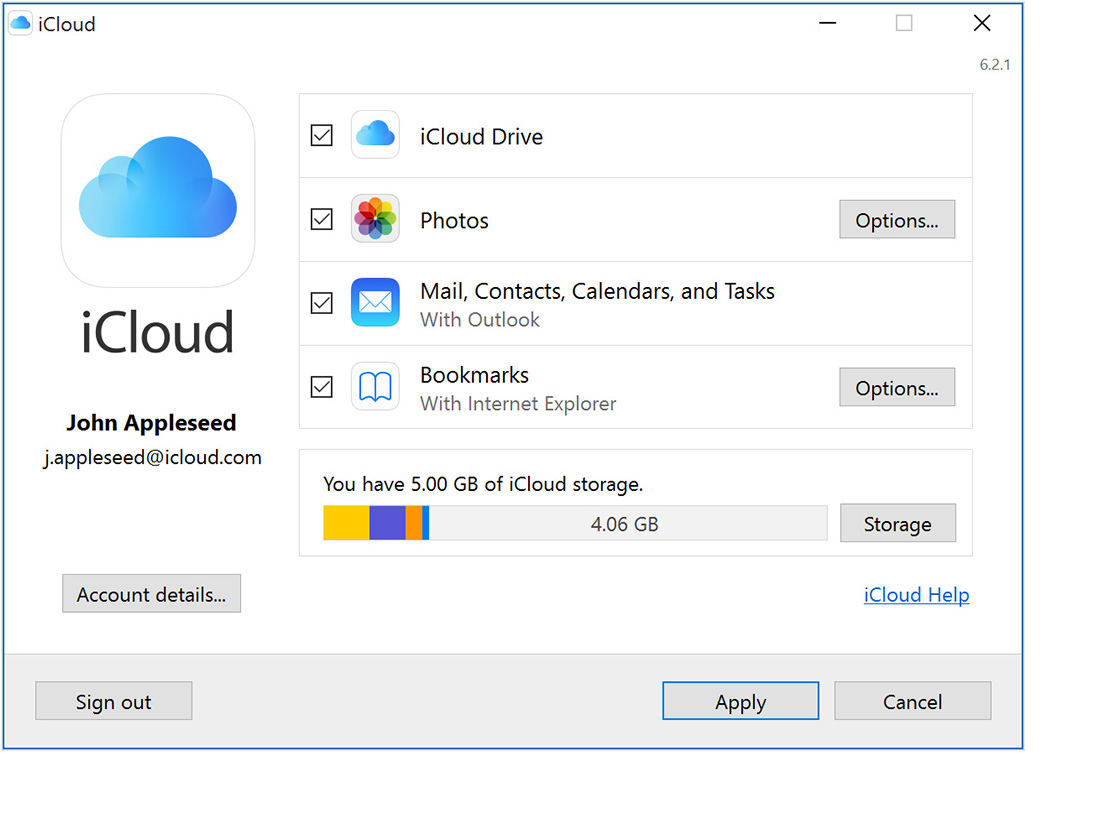The height and width of the screenshot is (840, 1096).
Task: Click the title bar iCloud icon
Action: (x=20, y=23)
